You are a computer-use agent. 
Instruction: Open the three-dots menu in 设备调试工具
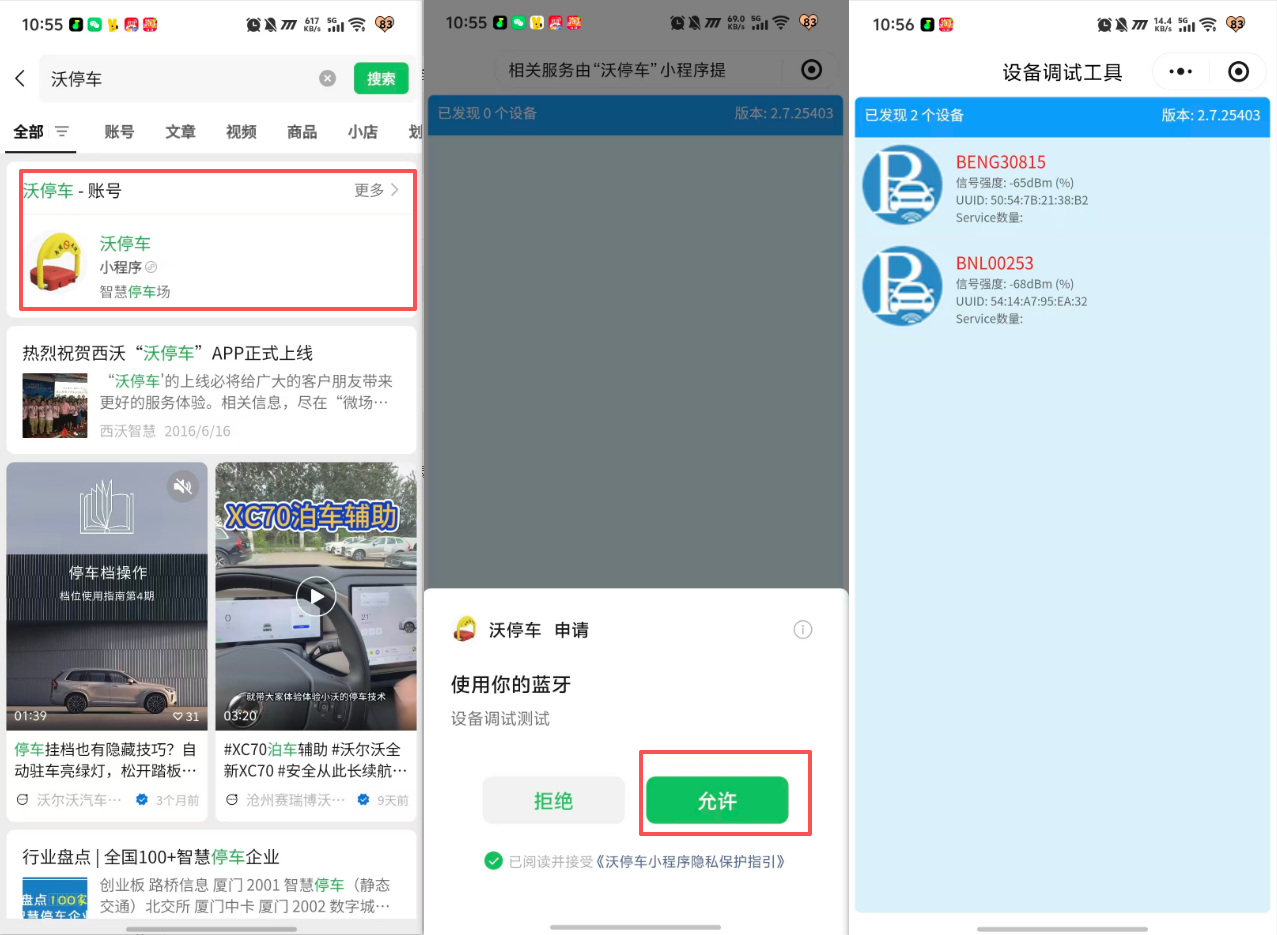tap(1181, 72)
